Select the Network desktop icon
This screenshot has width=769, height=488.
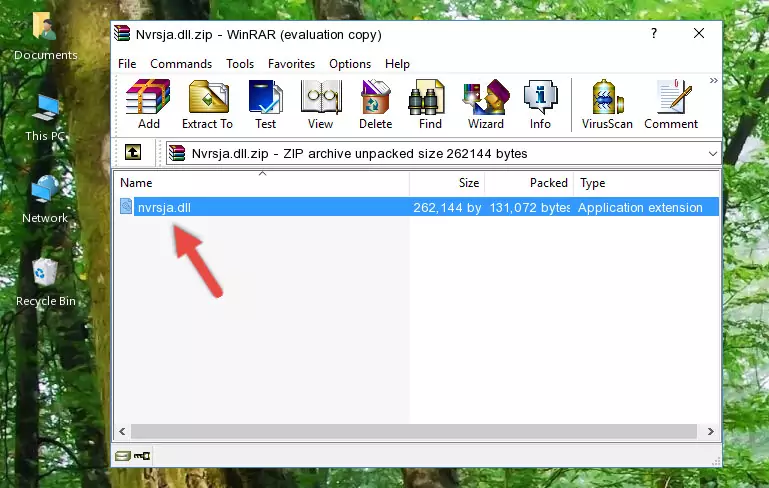(45, 200)
